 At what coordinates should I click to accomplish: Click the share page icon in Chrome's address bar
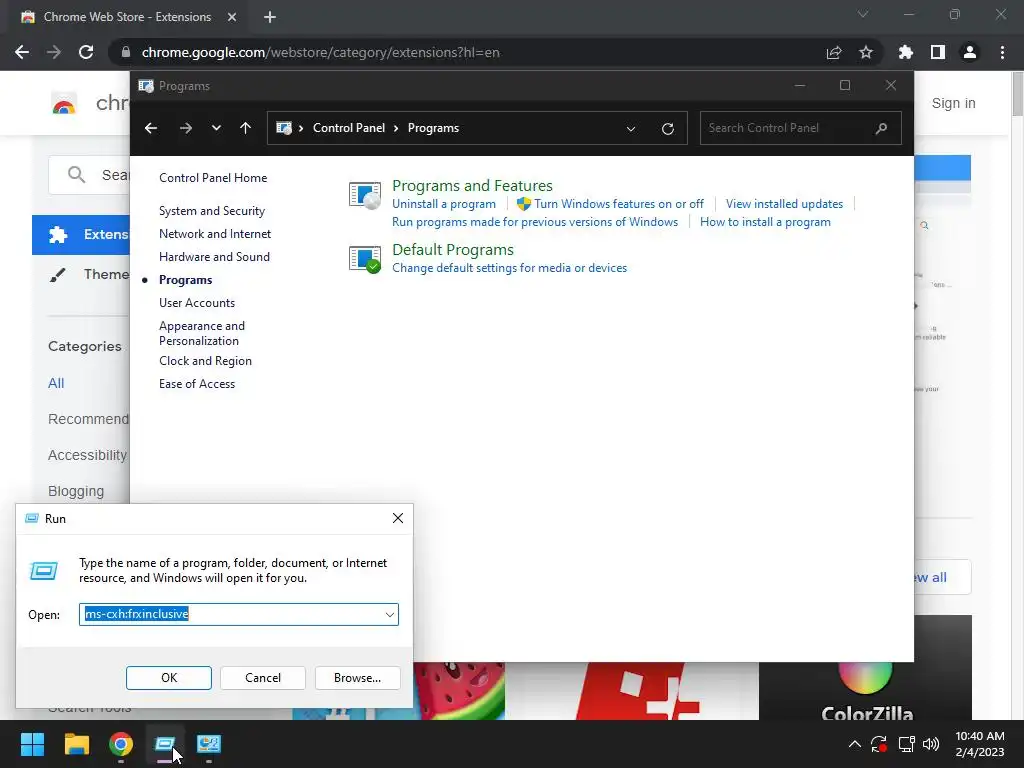[834, 52]
